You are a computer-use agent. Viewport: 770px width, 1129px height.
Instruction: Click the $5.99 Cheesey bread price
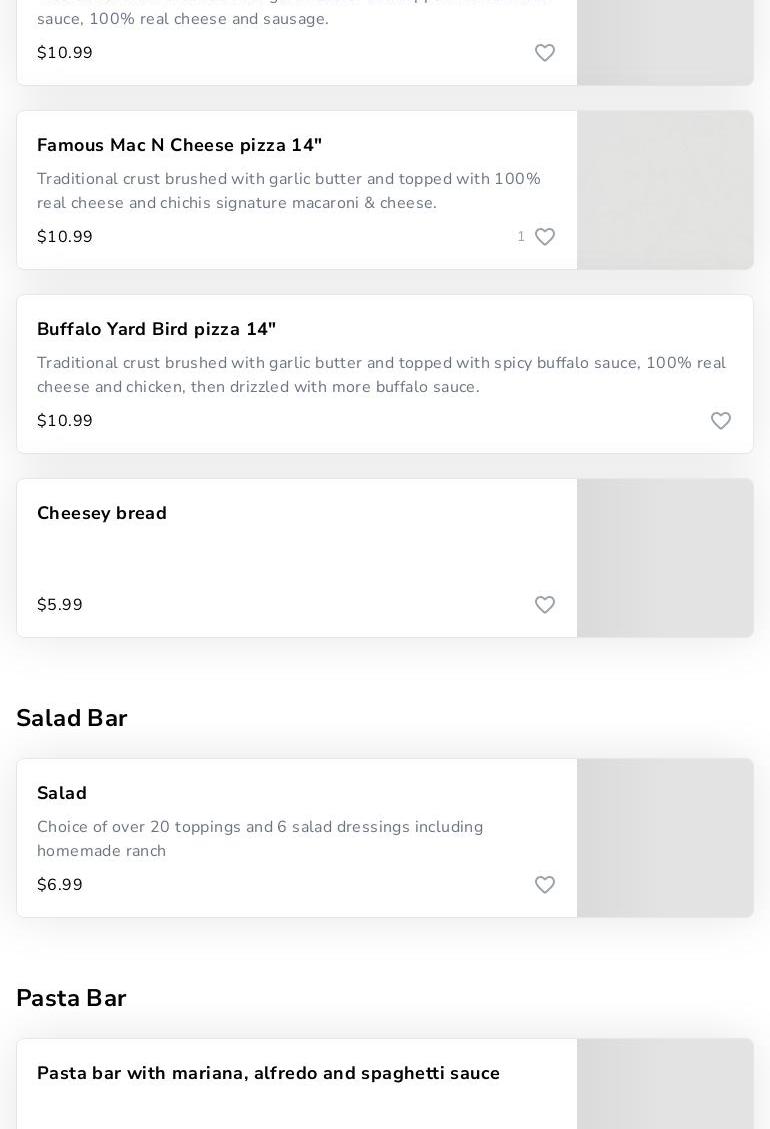[x=60, y=605]
